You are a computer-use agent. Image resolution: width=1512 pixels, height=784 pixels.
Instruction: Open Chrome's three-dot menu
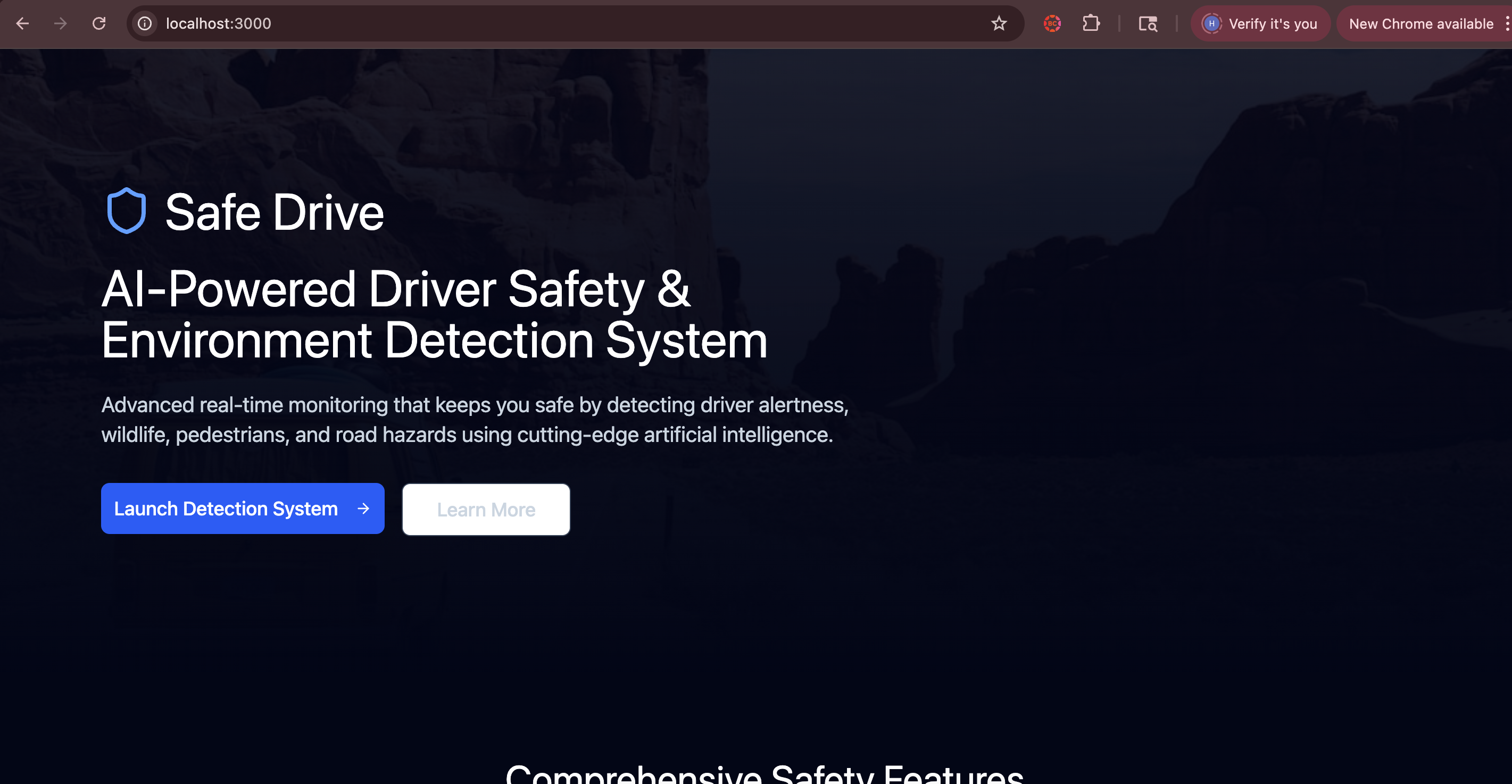click(1506, 23)
